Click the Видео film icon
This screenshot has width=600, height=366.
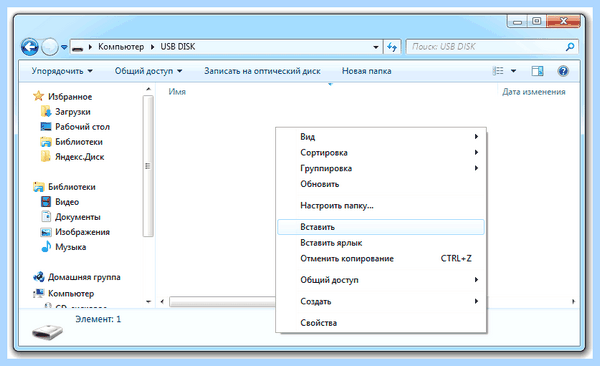[46, 201]
